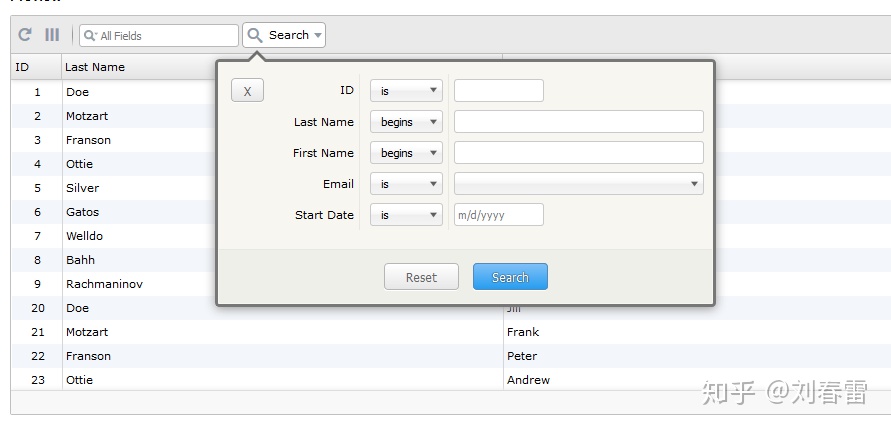Open the show/hide columns icon
Viewport: 891px width, 429px height.
click(52, 35)
